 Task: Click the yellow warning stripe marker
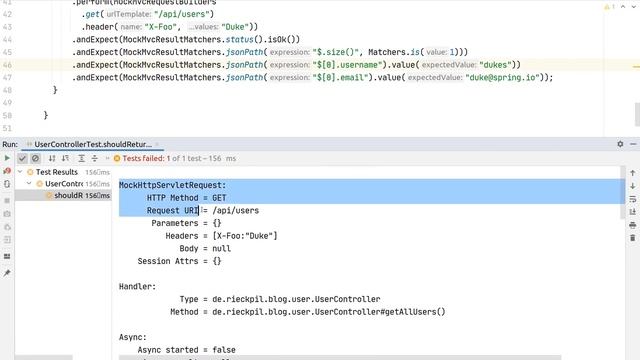coord(636,67)
